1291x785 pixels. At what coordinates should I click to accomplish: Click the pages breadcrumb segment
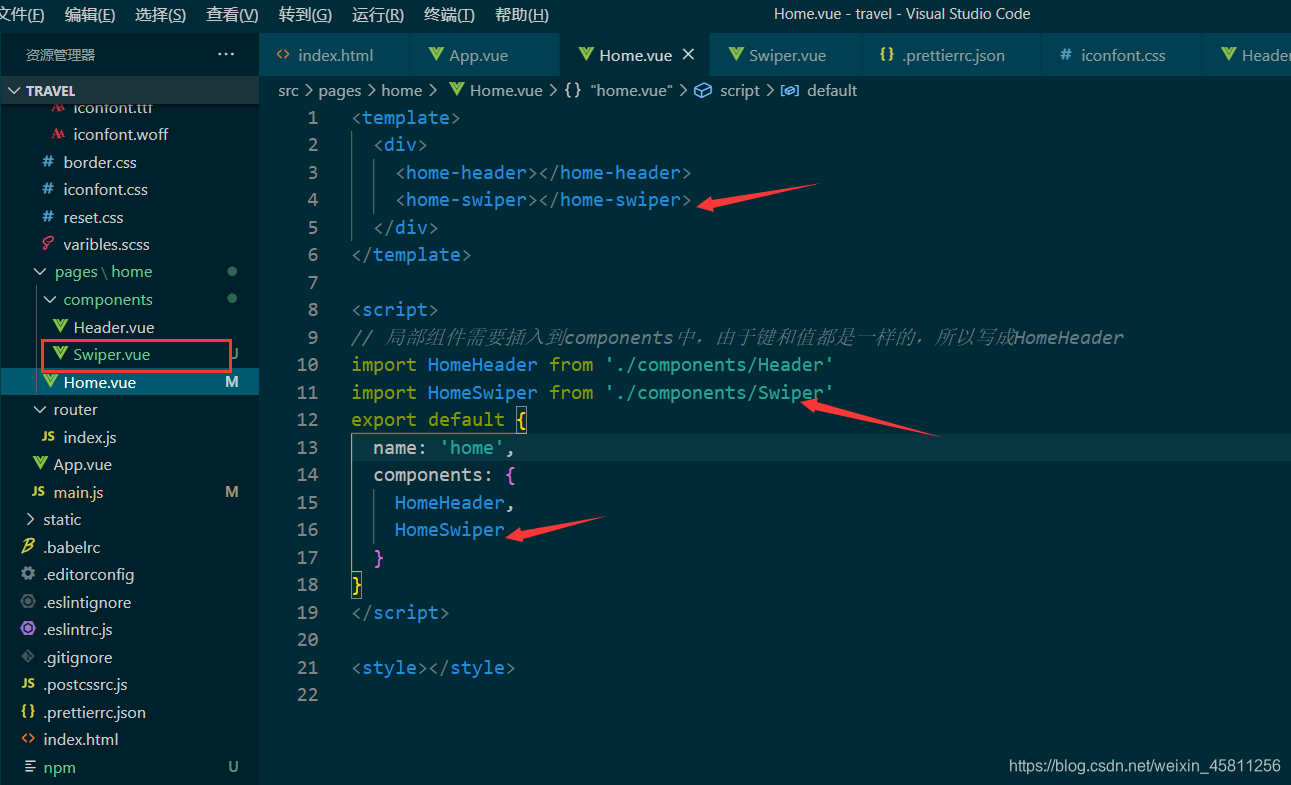[x=340, y=90]
